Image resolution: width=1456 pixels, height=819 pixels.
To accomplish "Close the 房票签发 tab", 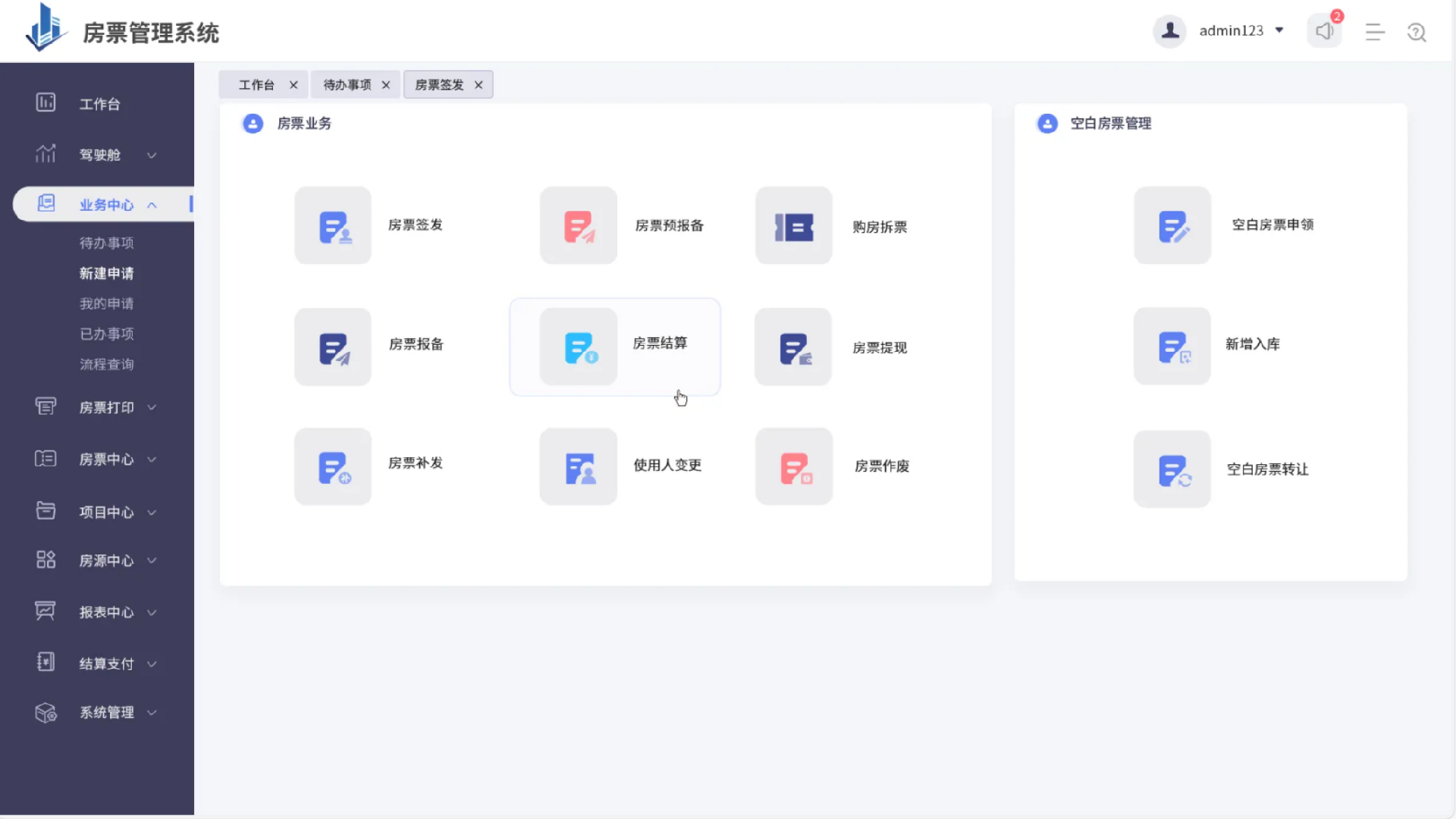I will (x=479, y=85).
